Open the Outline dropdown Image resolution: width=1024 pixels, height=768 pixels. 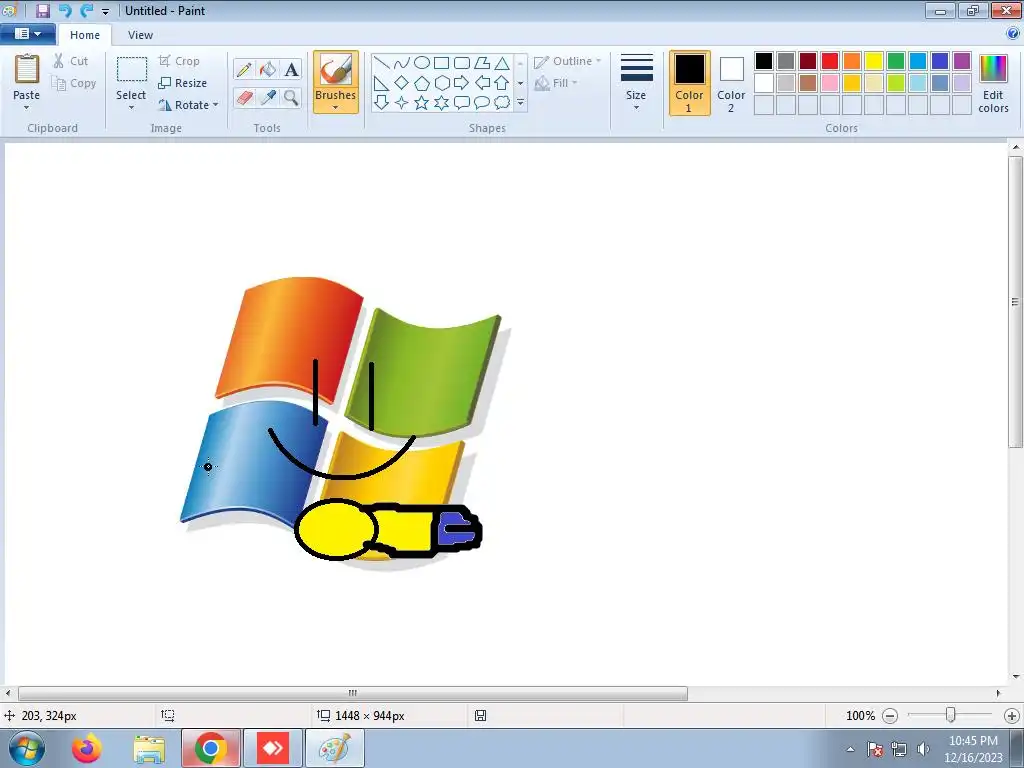(568, 61)
